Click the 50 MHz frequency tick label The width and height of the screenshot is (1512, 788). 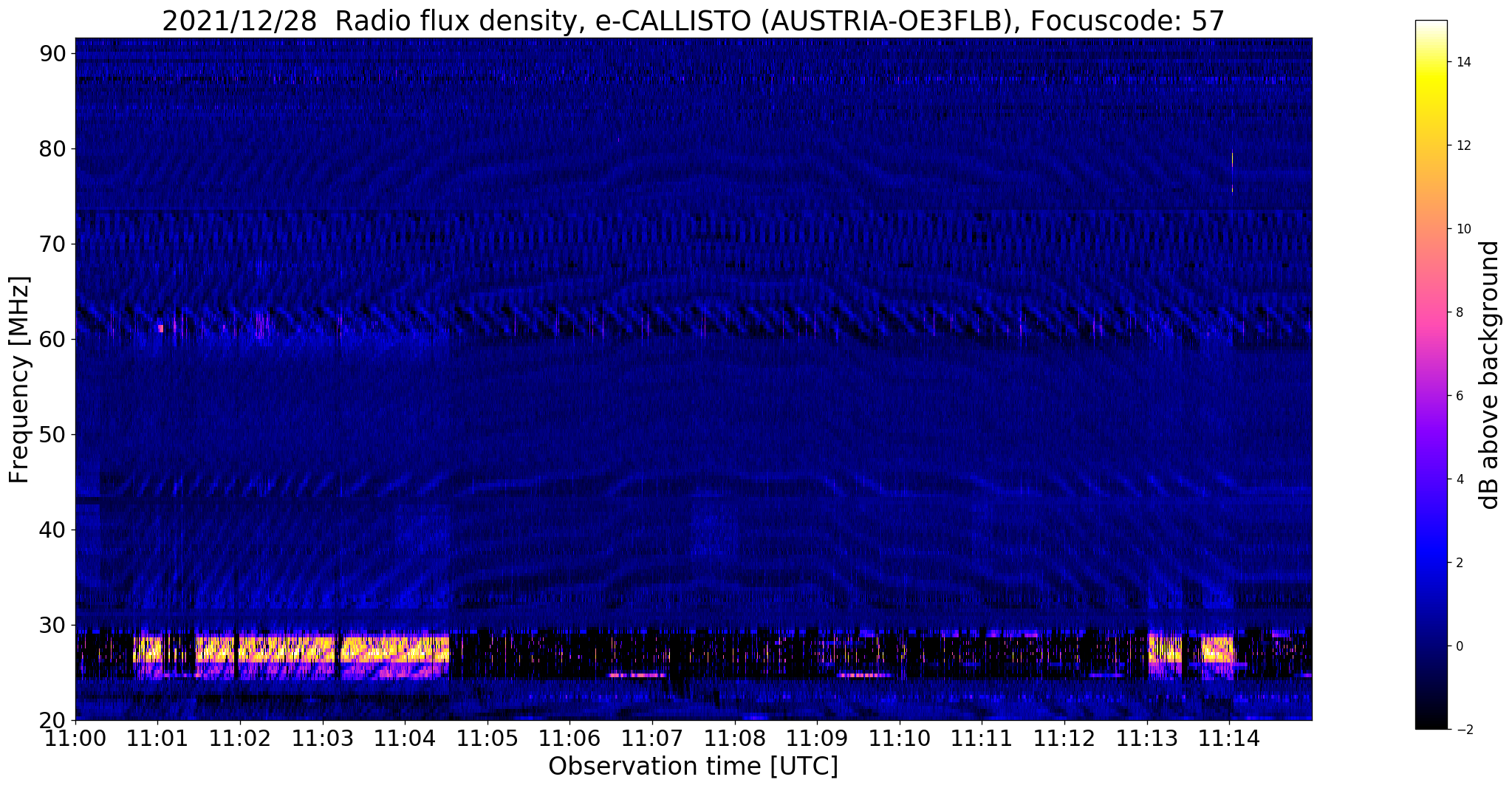point(52,434)
